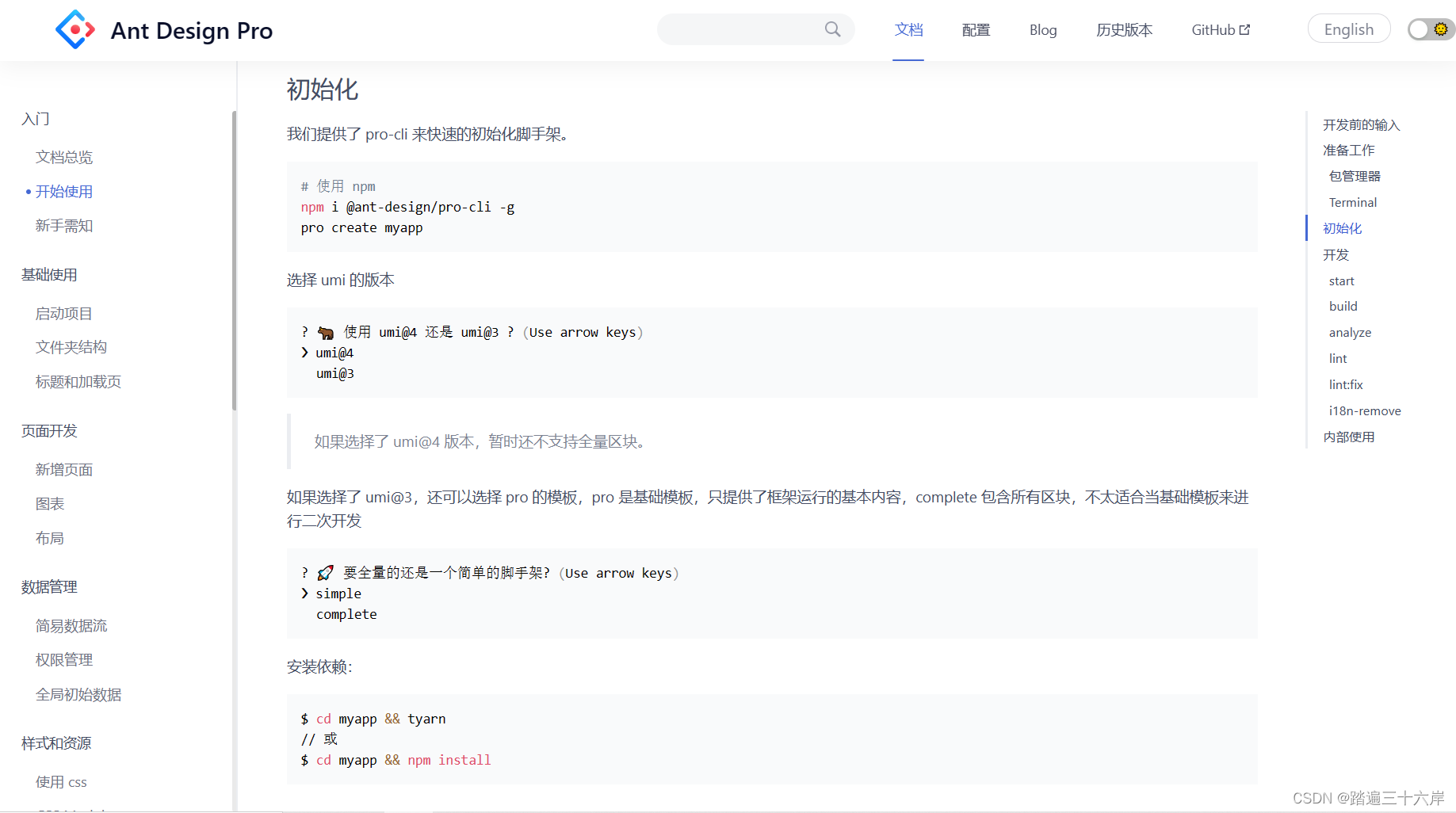The height and width of the screenshot is (813, 1456).
Task: Open the 文件夹结构 sidebar entry
Action: point(71,346)
